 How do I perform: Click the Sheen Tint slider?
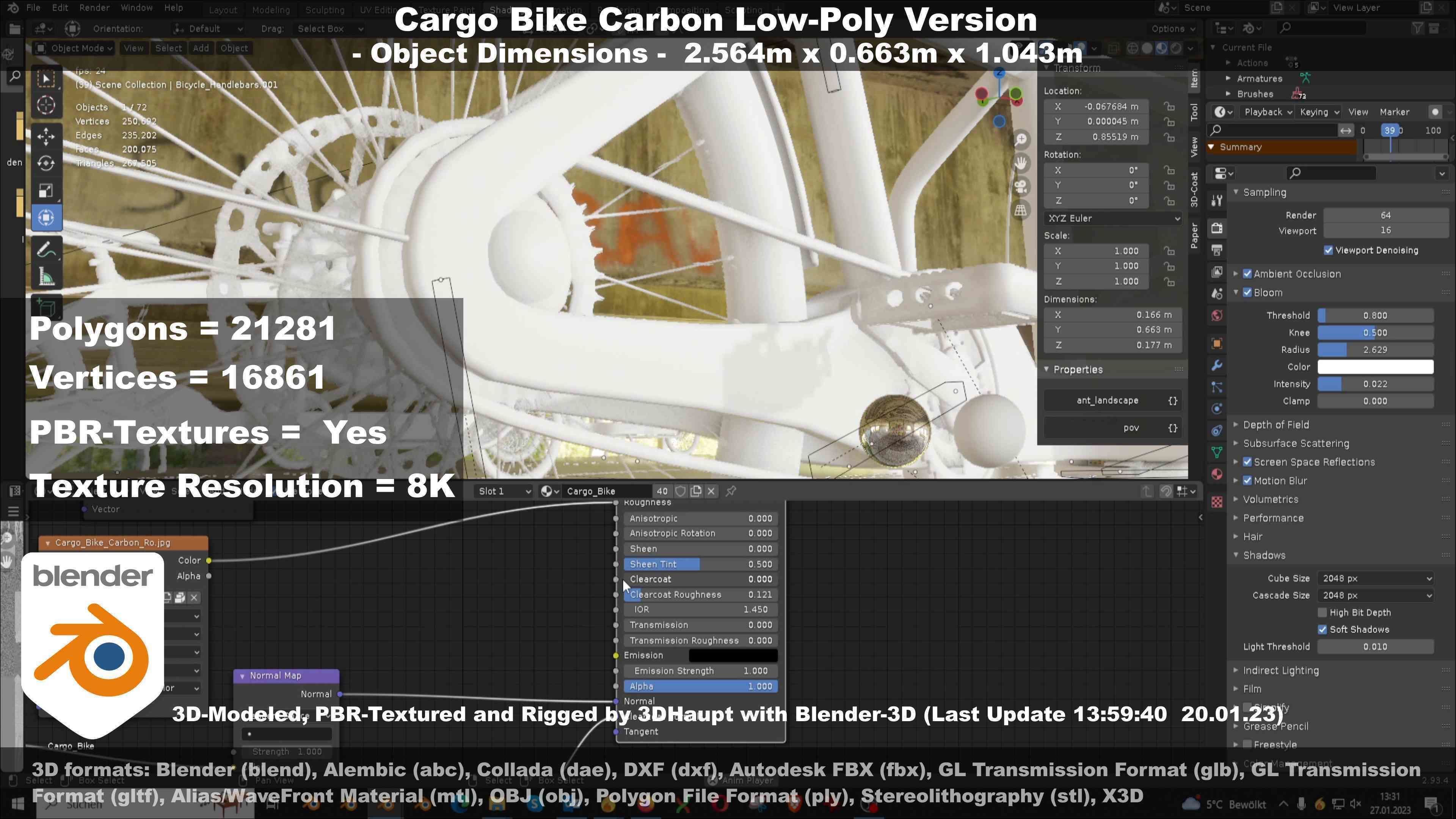(701, 564)
